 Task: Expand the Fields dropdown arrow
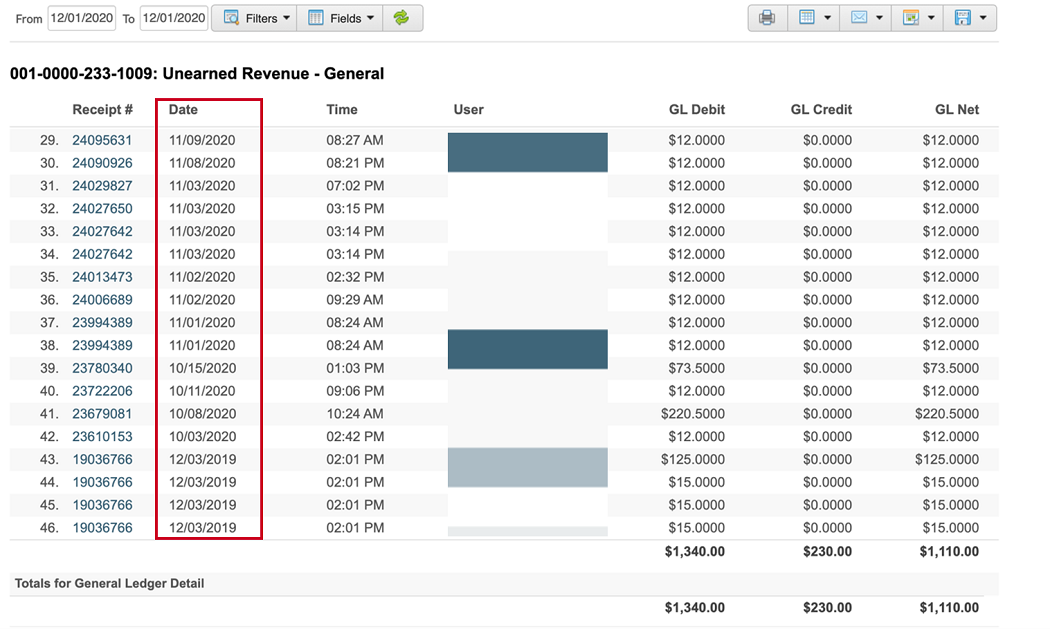click(370, 18)
